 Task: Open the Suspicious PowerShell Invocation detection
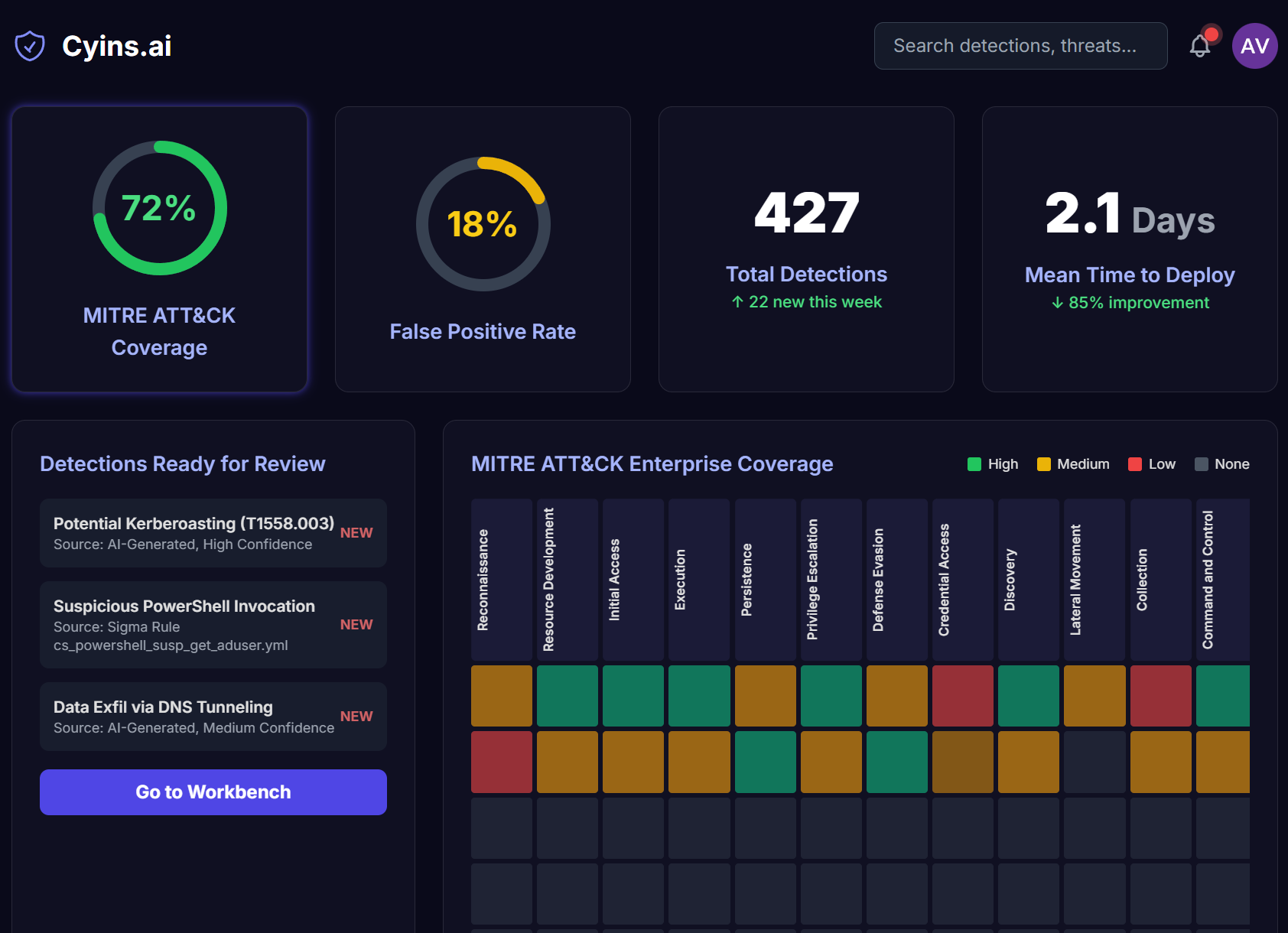[213, 625]
